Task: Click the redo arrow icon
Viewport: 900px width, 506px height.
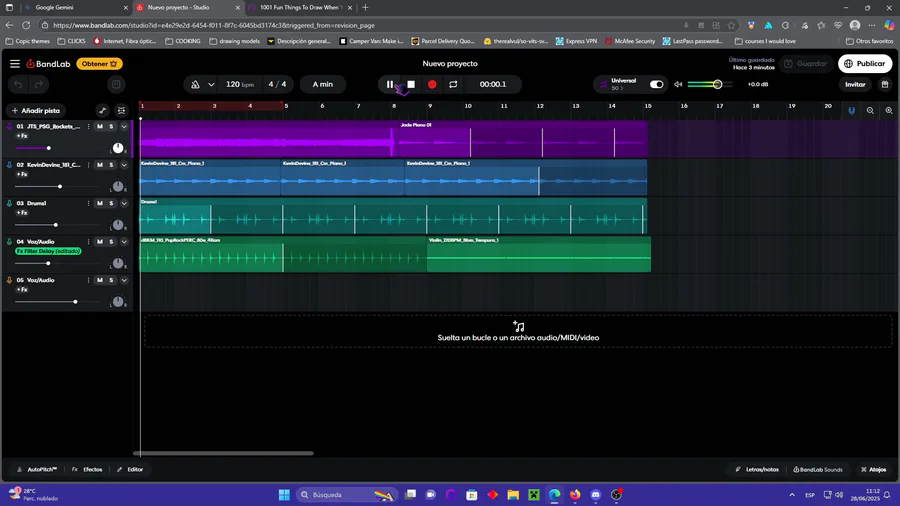Action: point(39,84)
